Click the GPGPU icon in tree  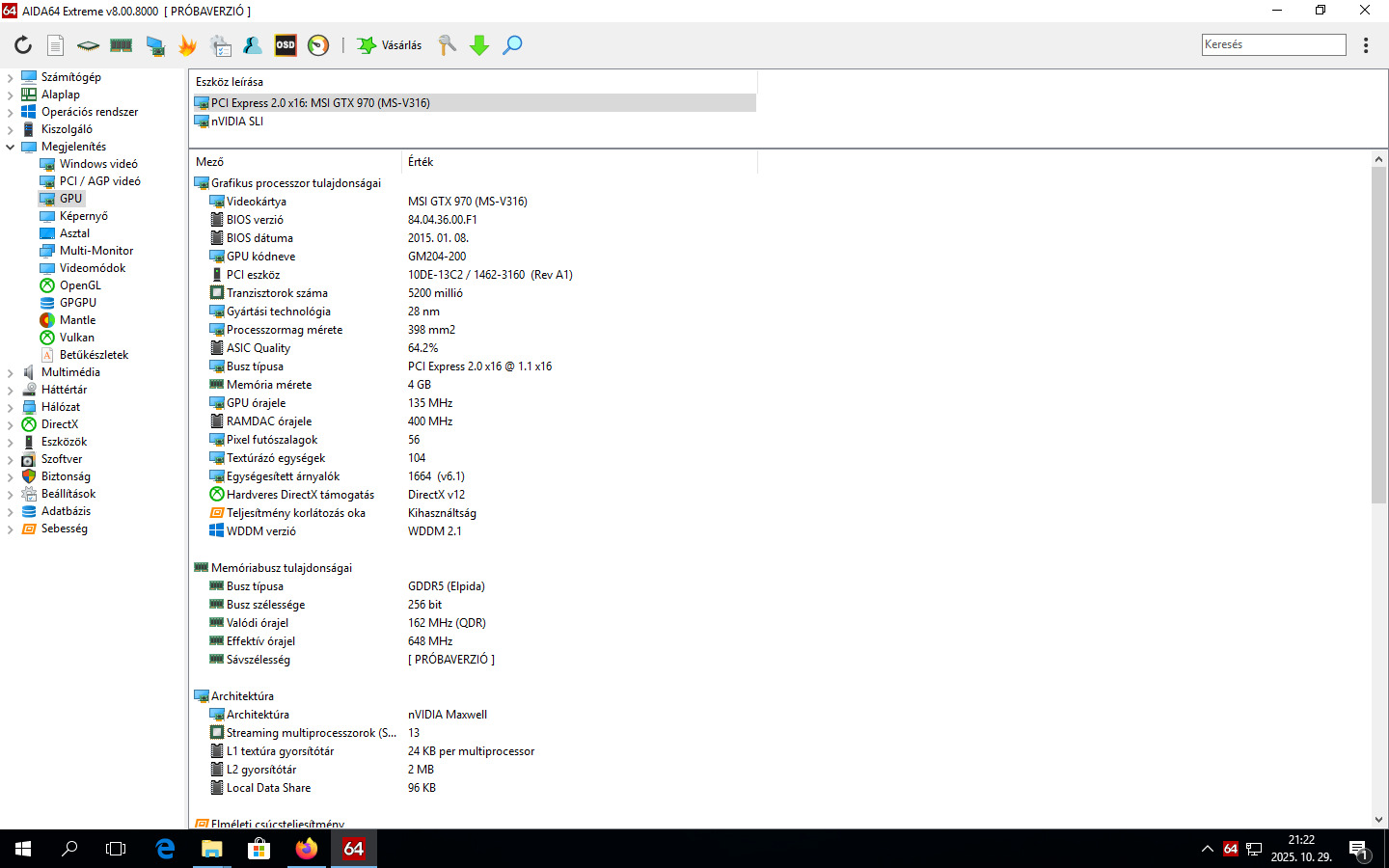[47, 303]
